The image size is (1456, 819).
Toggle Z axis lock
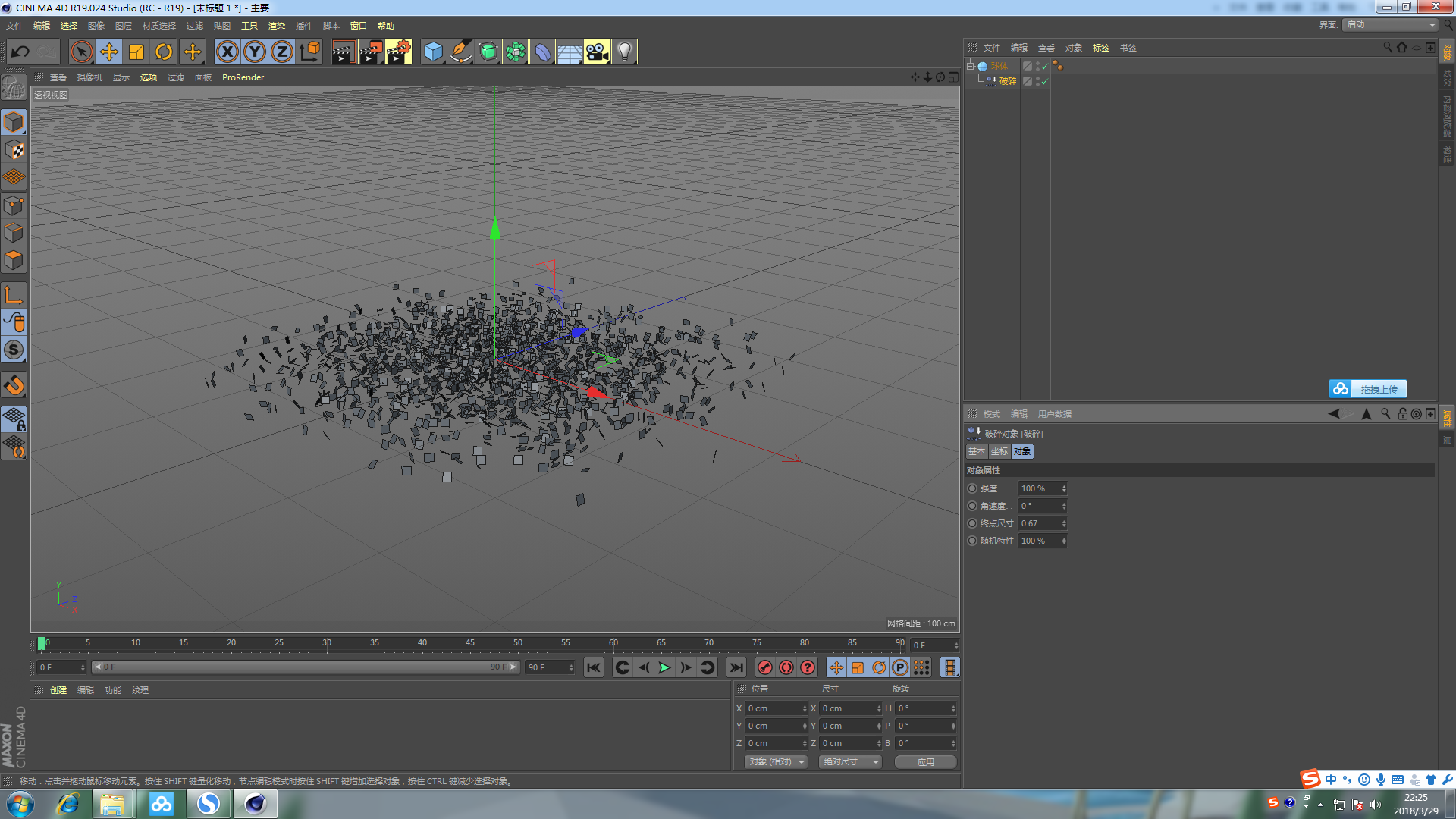282,52
